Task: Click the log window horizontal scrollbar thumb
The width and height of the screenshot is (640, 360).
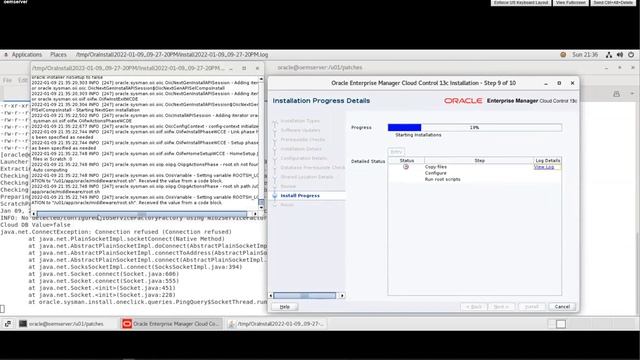Action: (142, 214)
